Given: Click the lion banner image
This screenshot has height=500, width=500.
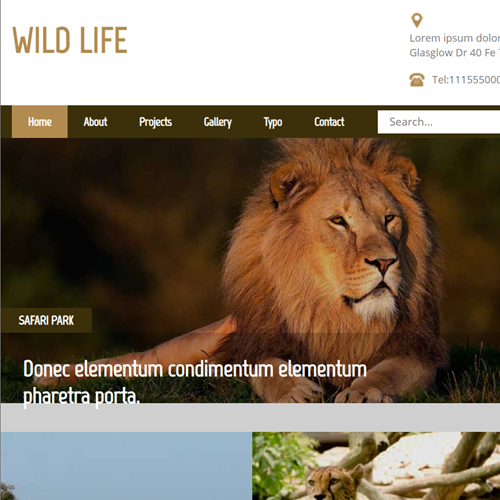Looking at the screenshot, I should coord(250,233).
